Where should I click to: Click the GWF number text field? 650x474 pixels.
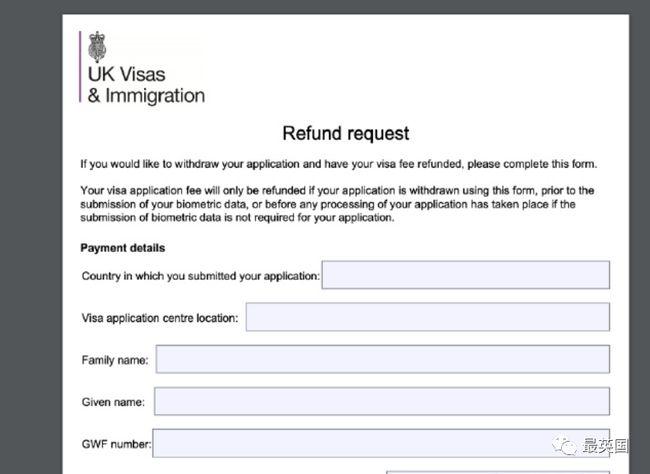pos(380,443)
